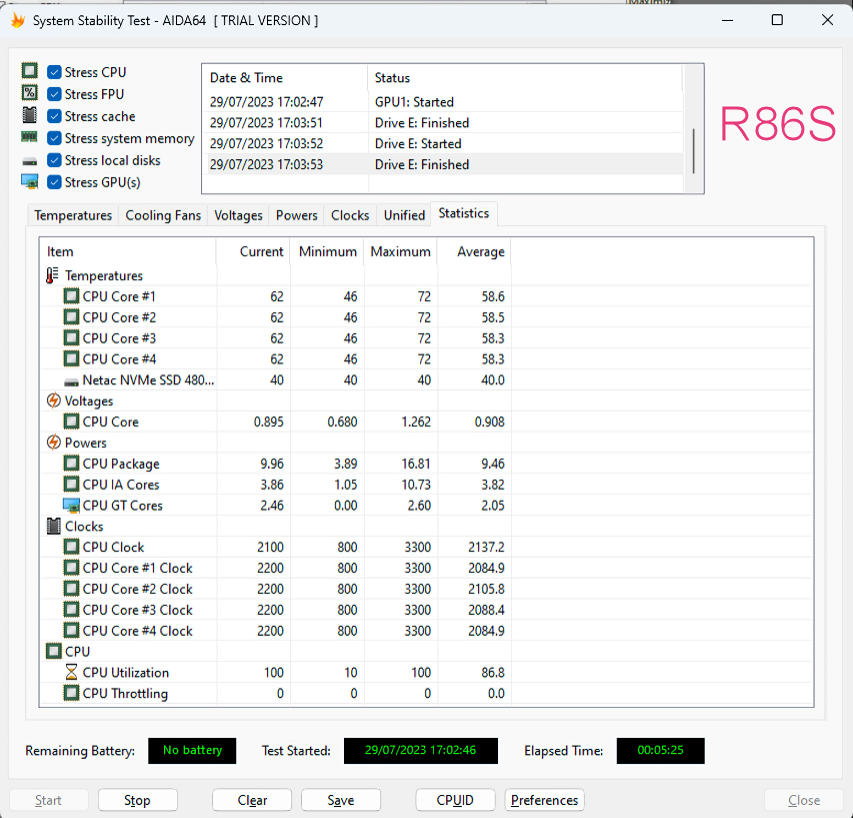
Task: Click the Current column header
Action: pyautogui.click(x=252, y=251)
